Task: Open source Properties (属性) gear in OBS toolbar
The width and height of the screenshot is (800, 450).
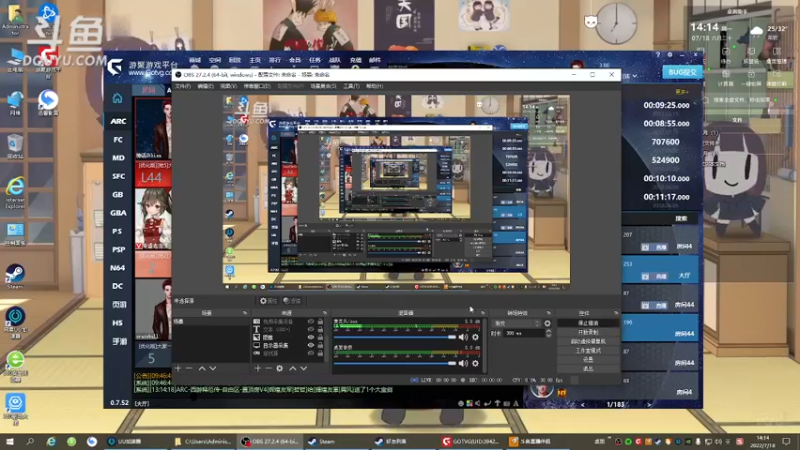Action: coord(268,301)
